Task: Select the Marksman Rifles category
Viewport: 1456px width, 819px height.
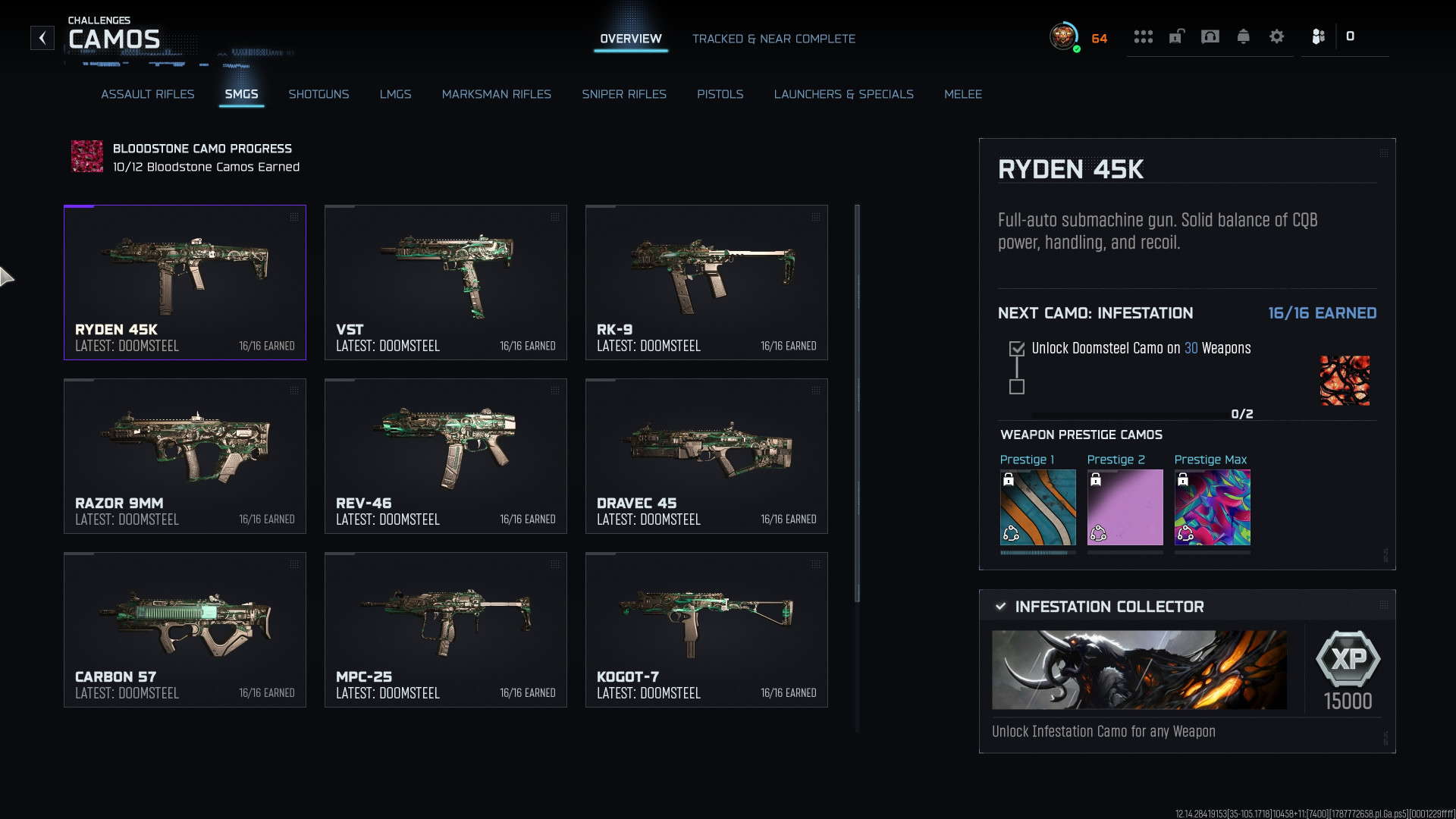Action: [497, 94]
